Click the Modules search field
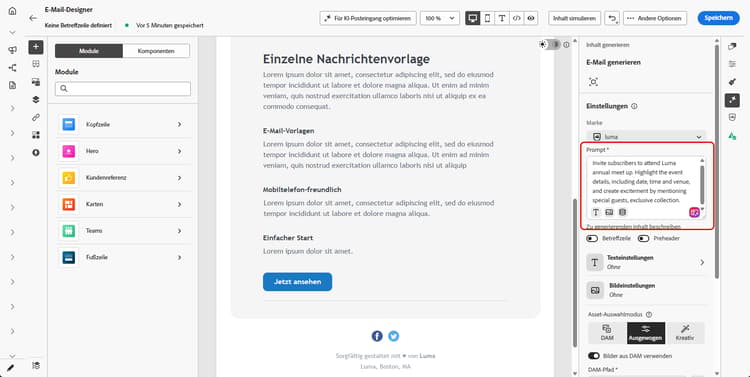750x377 pixels. [x=123, y=89]
